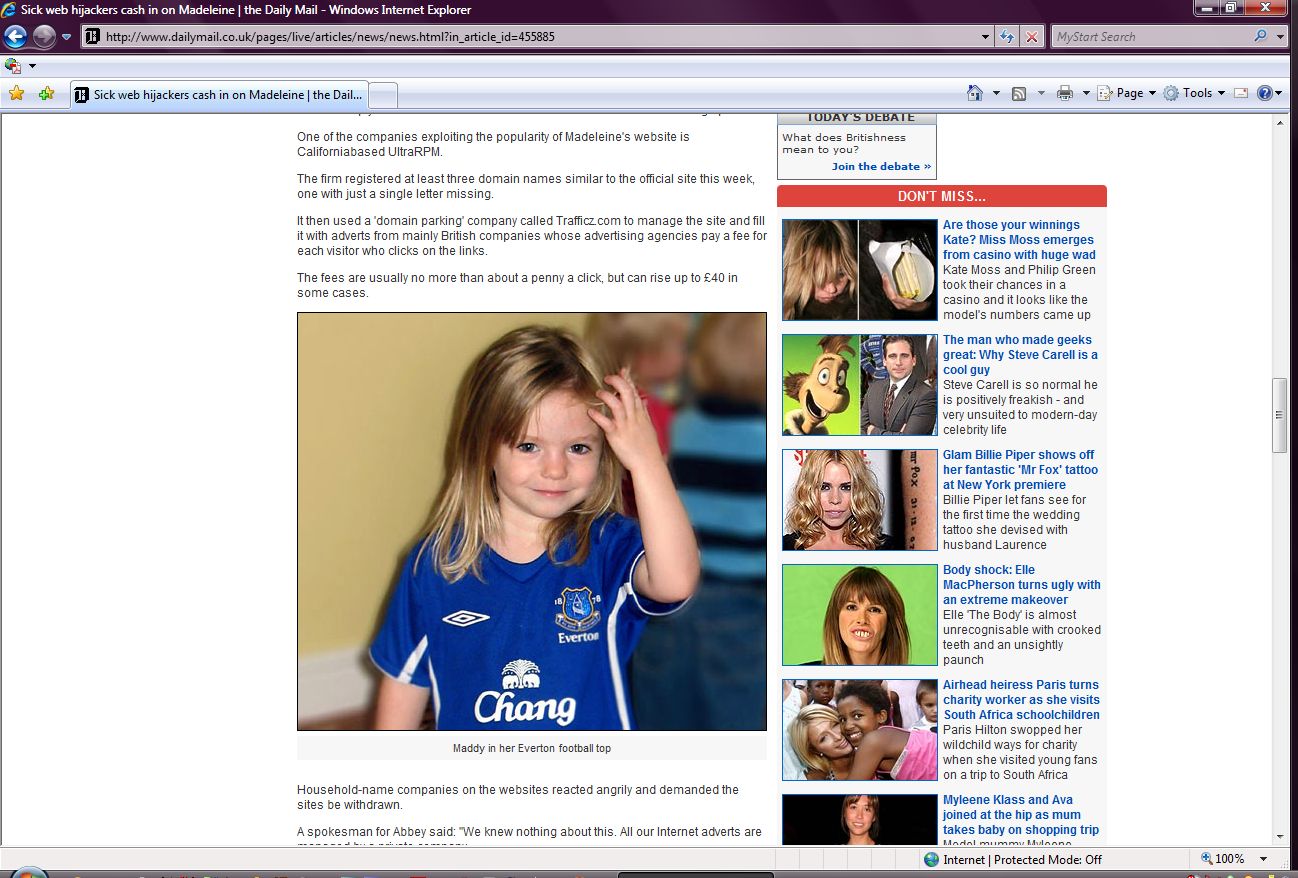Click the Refresh page icon

point(1008,37)
